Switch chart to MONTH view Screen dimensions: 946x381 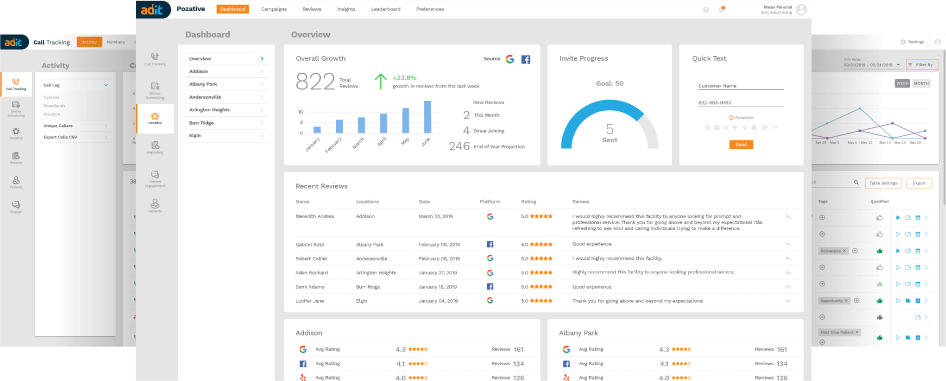click(921, 83)
